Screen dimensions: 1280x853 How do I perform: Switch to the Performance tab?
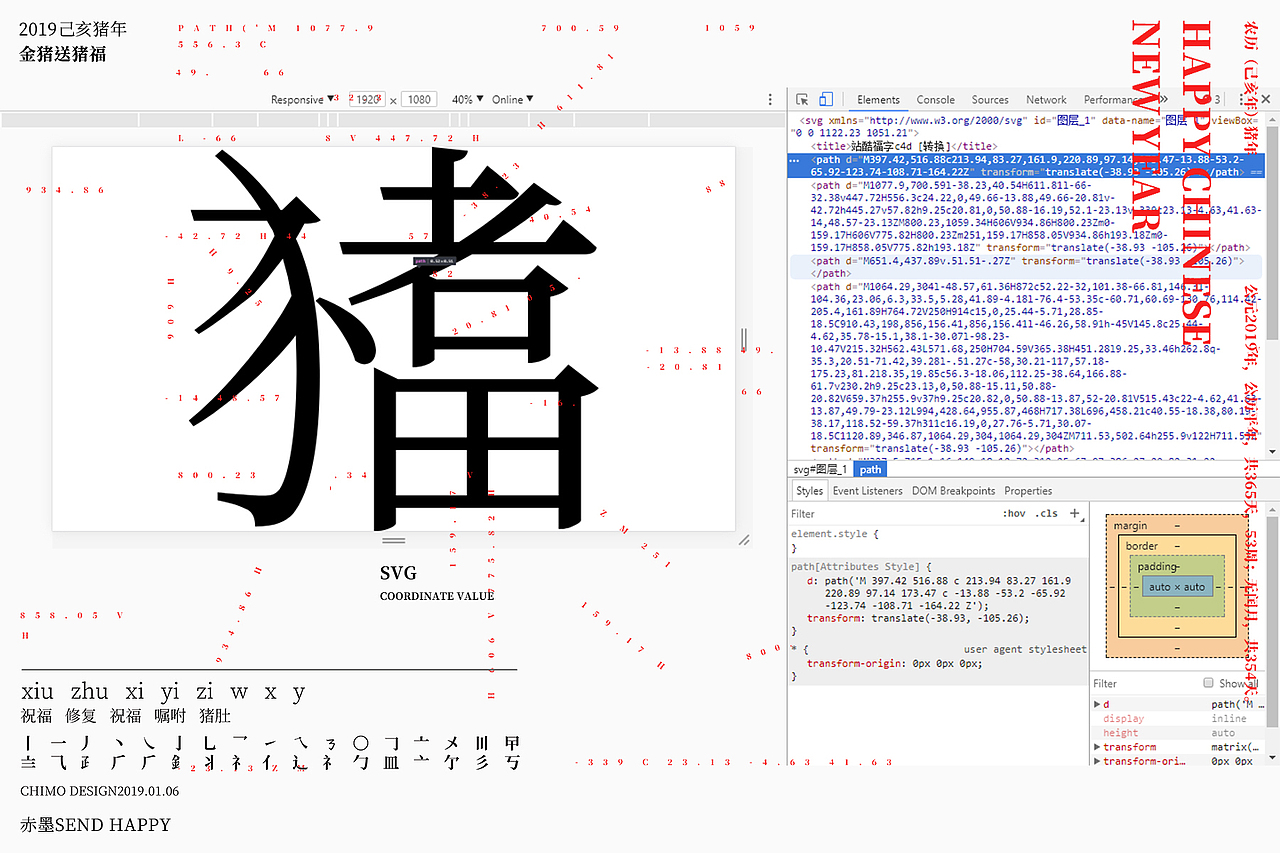[1112, 100]
